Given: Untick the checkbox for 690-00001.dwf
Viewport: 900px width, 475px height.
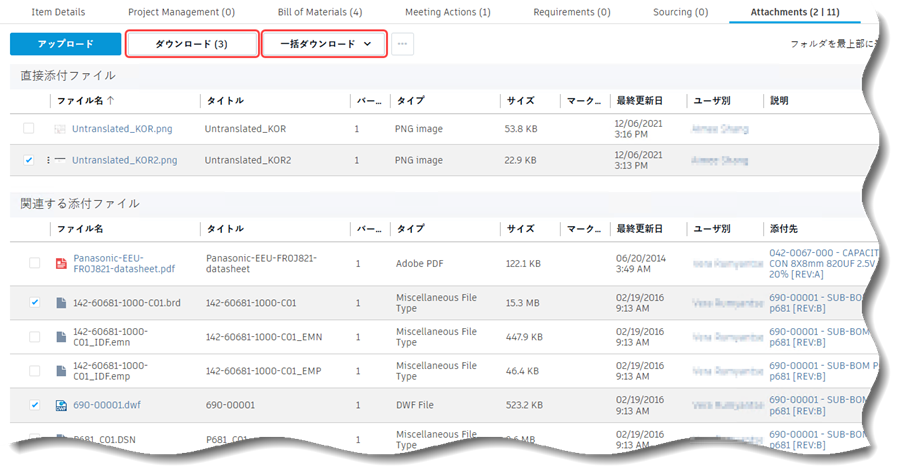Looking at the screenshot, I should (34, 405).
